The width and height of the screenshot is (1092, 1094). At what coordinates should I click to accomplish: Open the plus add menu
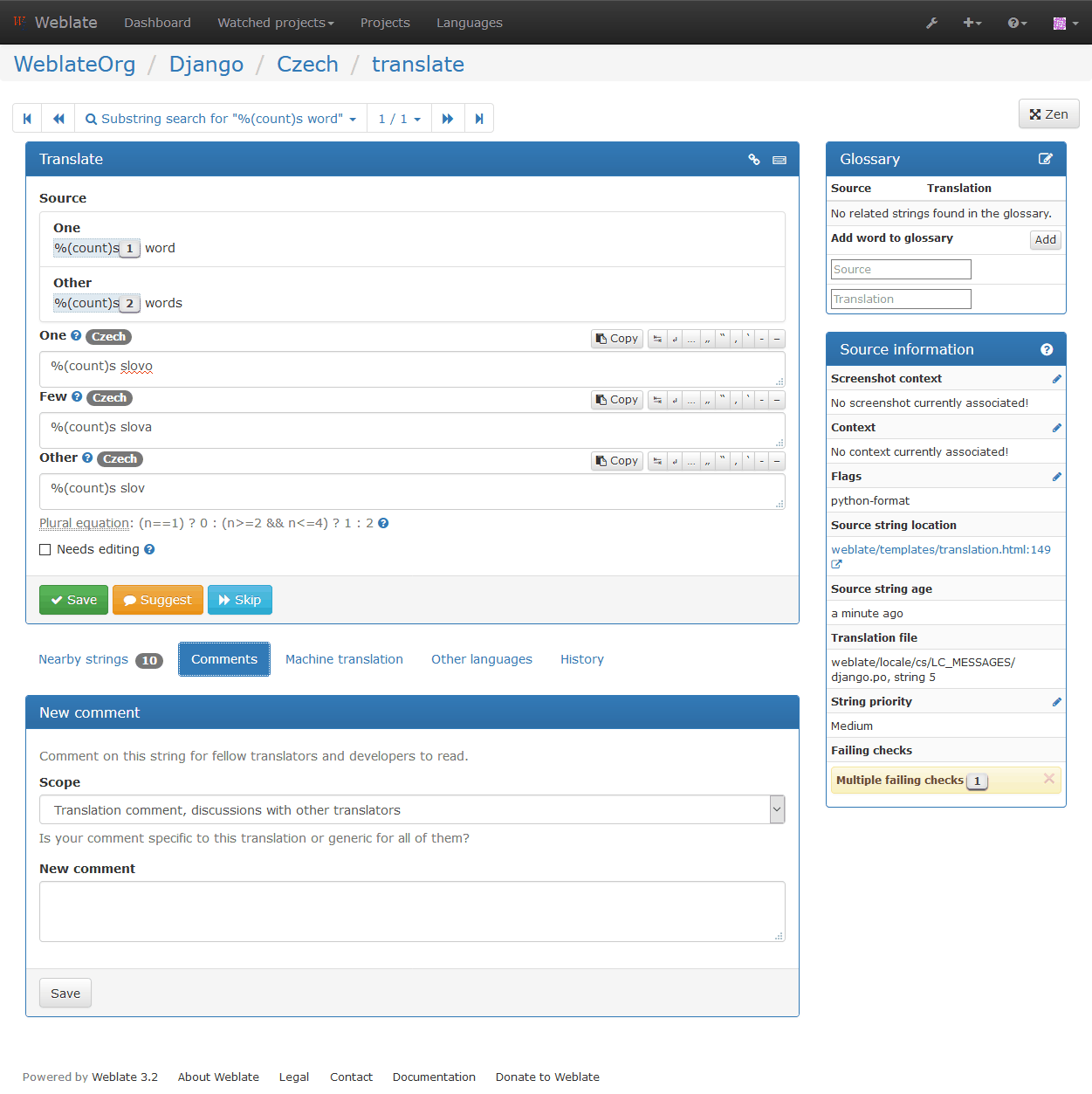pos(972,23)
